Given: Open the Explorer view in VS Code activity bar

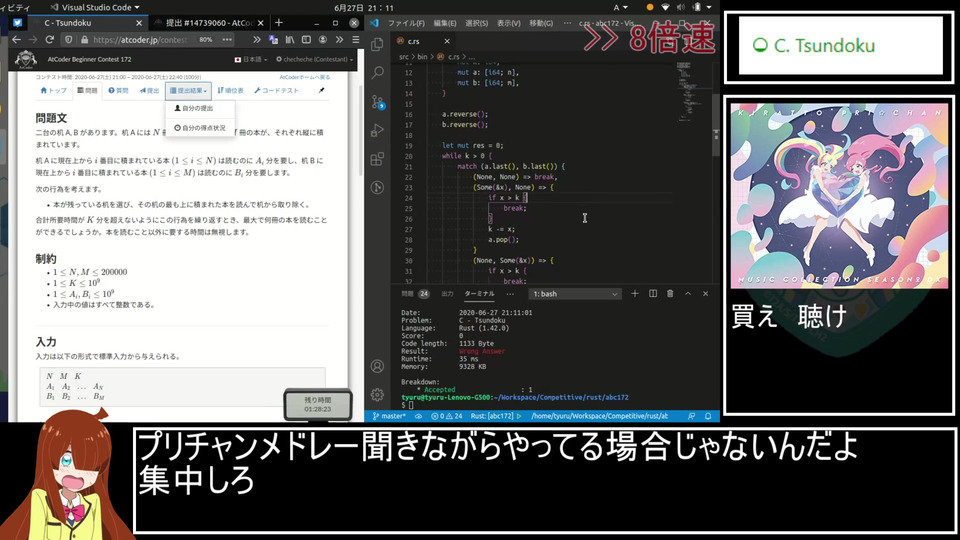Looking at the screenshot, I should pyautogui.click(x=377, y=44).
